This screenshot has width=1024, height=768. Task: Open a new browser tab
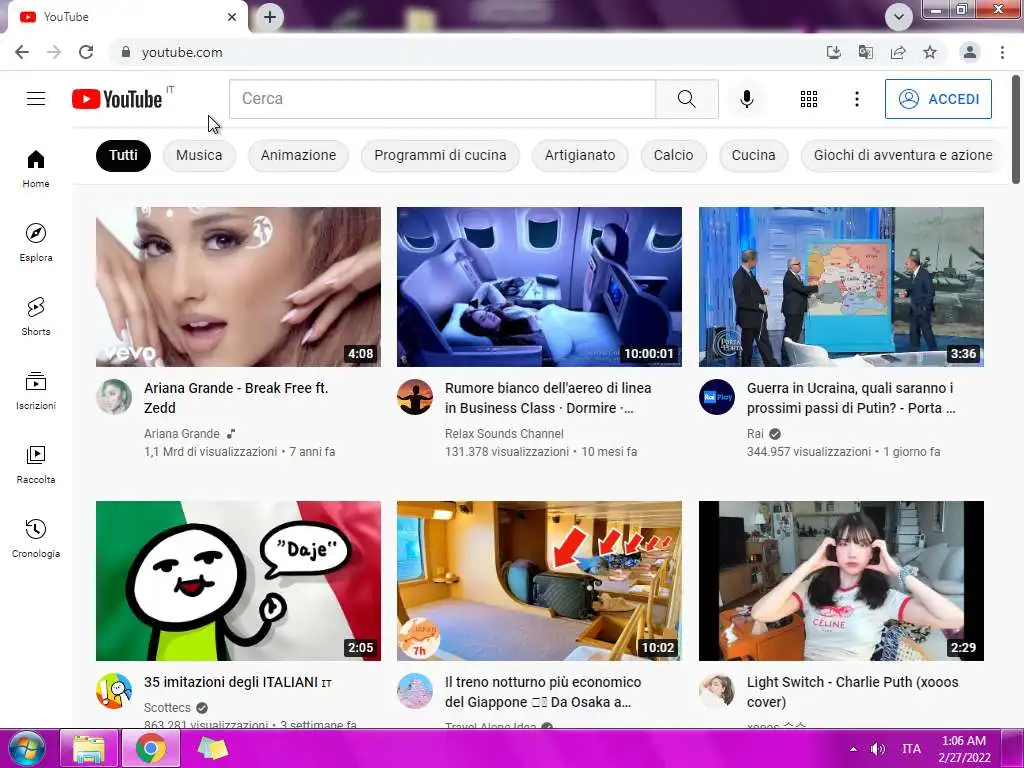(x=270, y=17)
